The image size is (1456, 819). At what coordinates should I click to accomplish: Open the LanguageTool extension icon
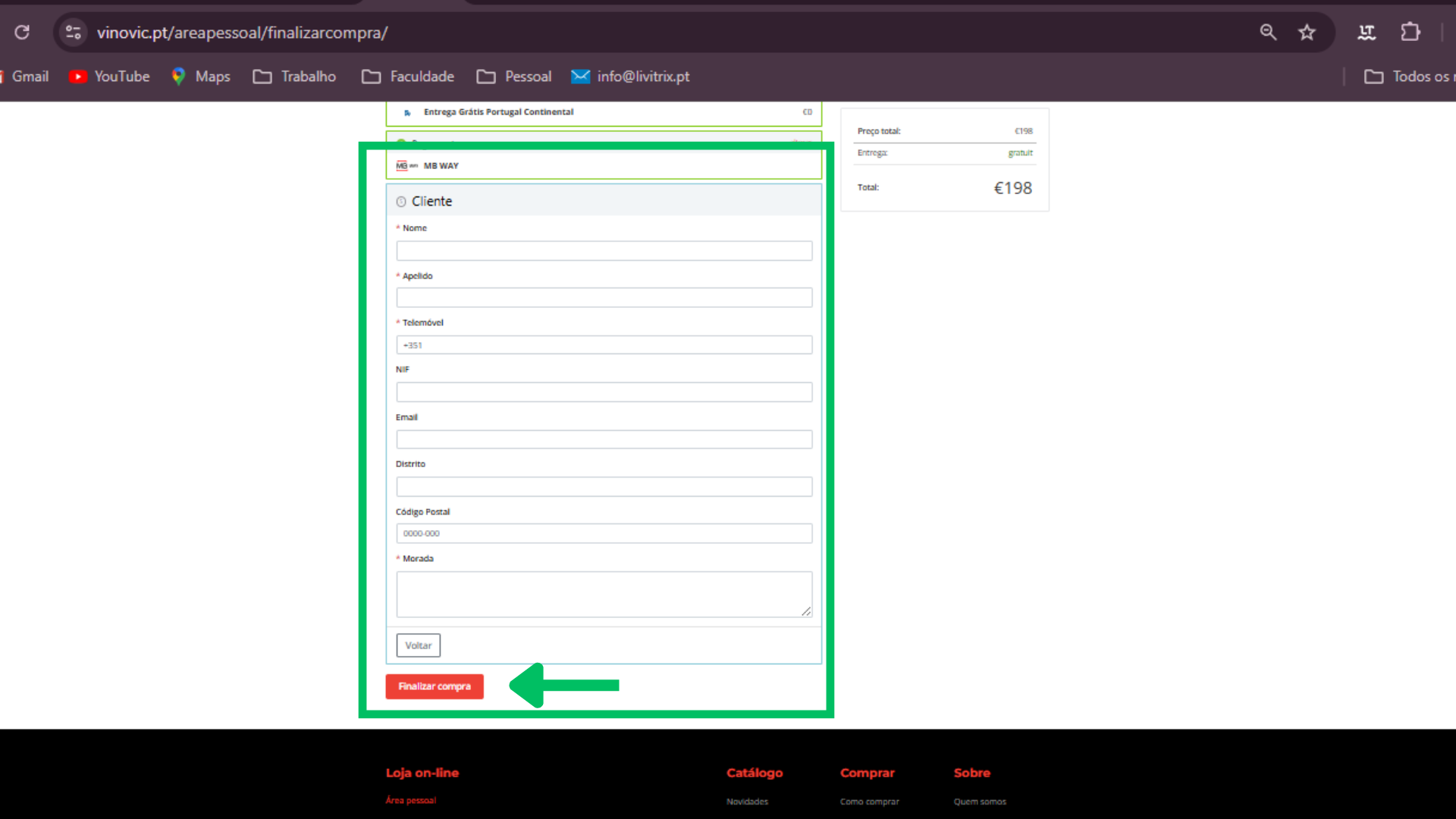tap(1367, 32)
